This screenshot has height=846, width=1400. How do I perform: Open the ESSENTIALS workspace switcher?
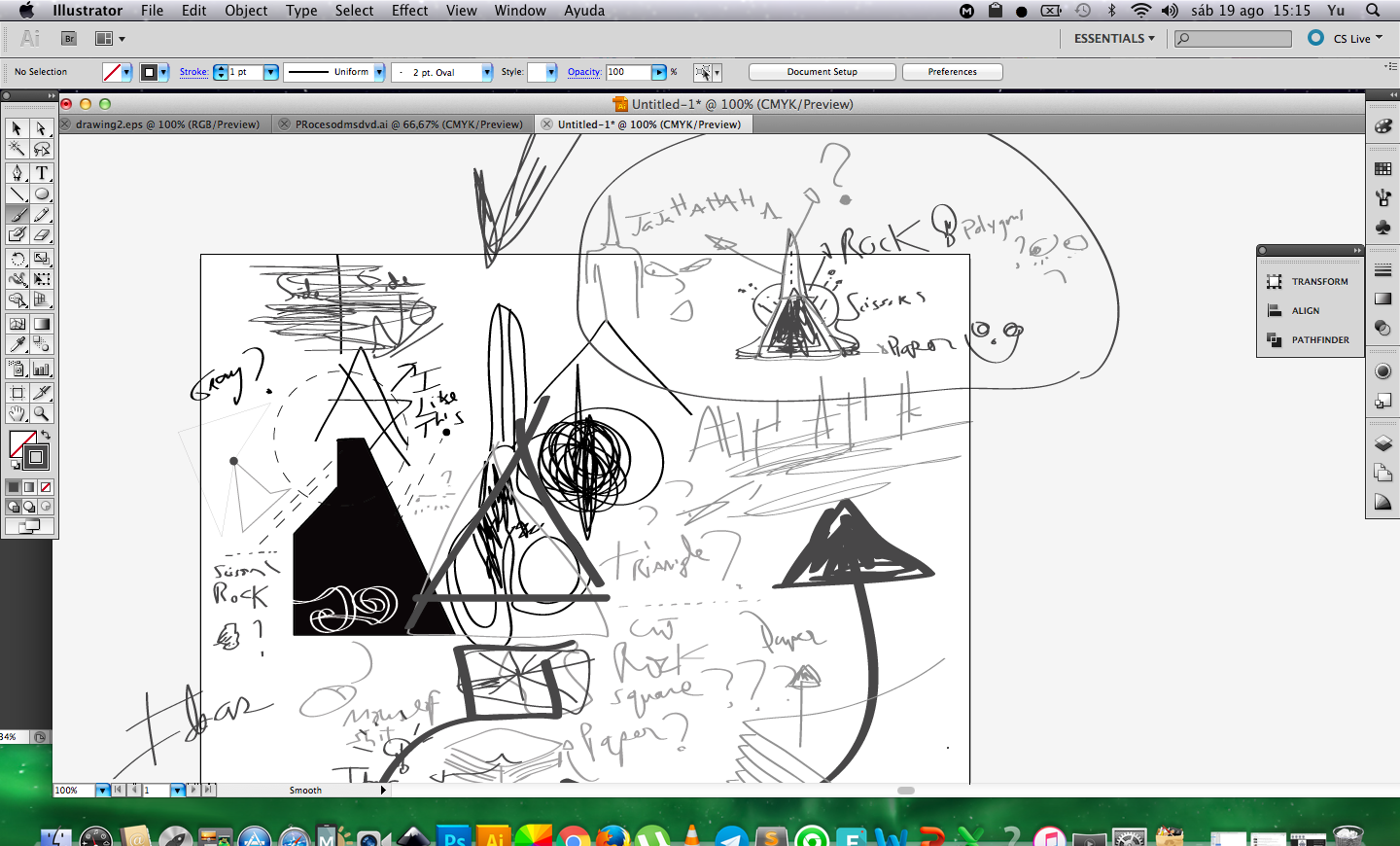click(1114, 39)
